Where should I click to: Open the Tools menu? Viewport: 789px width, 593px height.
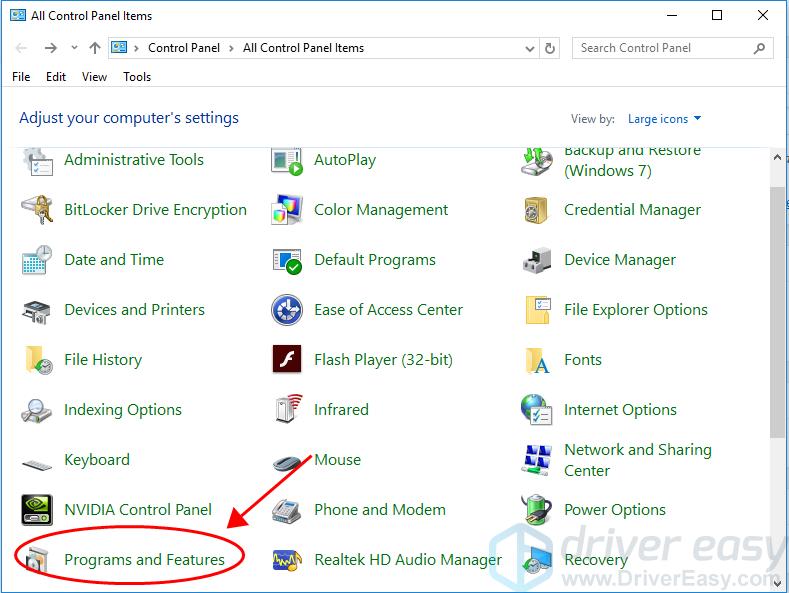[137, 77]
